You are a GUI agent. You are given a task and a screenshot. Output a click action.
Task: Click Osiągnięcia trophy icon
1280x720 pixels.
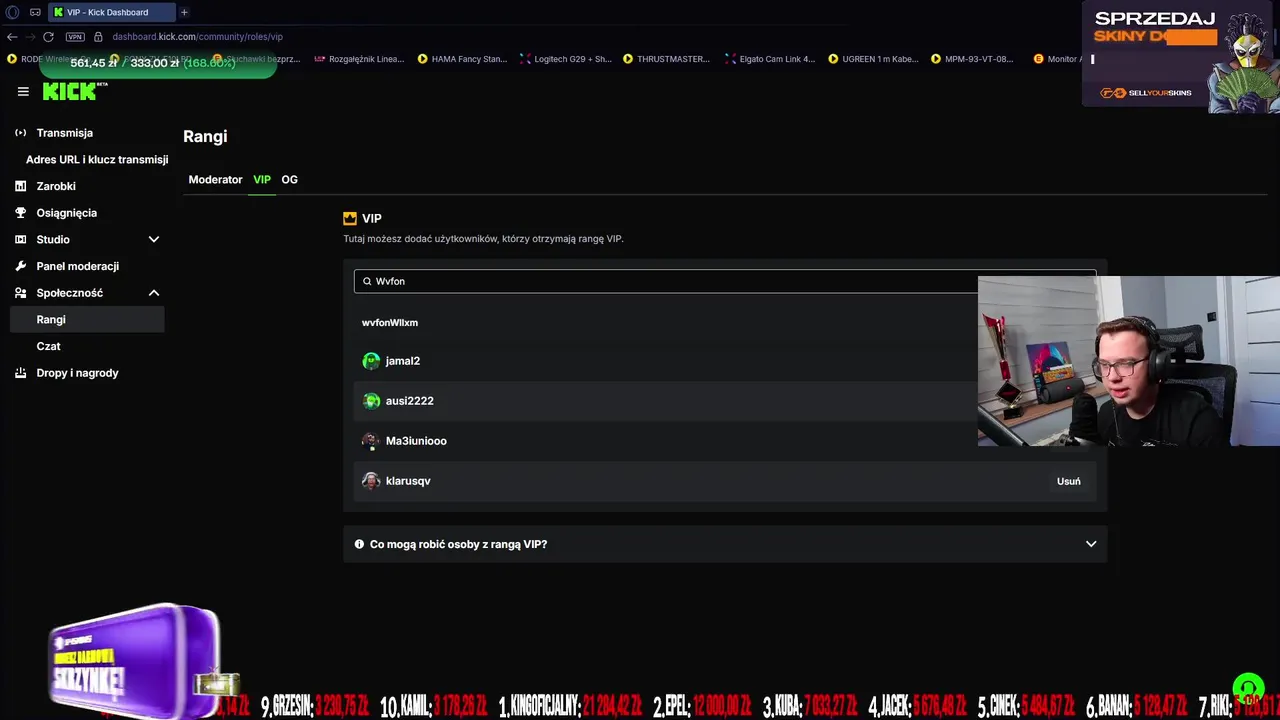point(21,213)
